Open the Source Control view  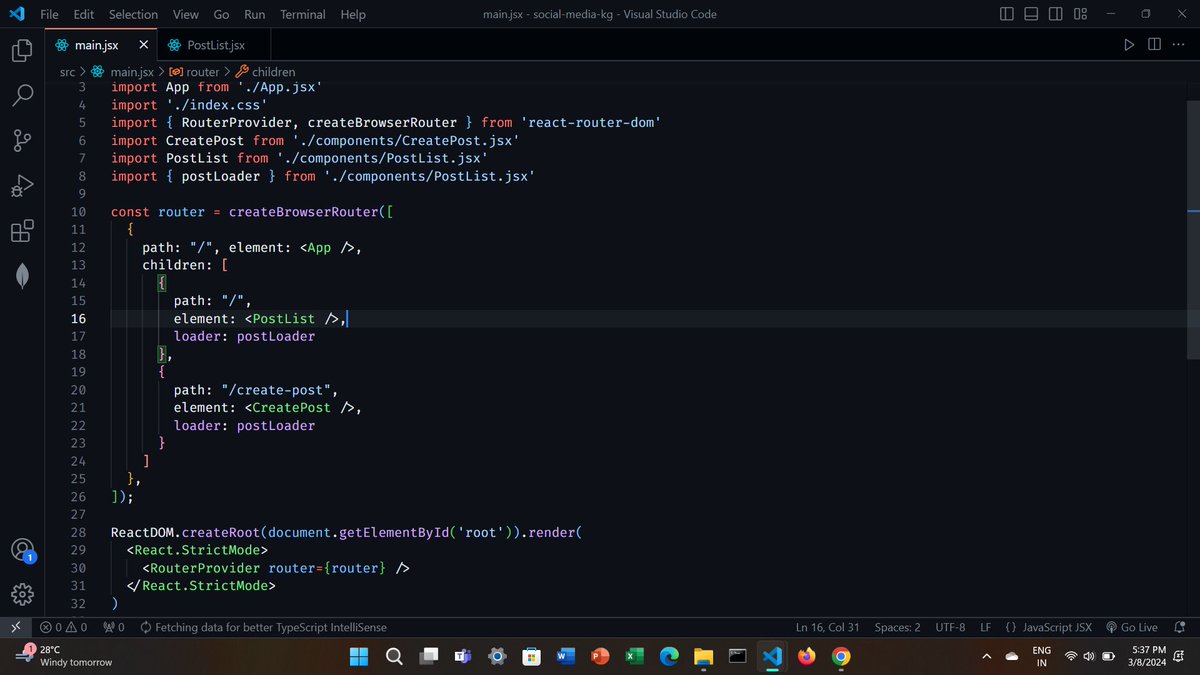[21, 140]
